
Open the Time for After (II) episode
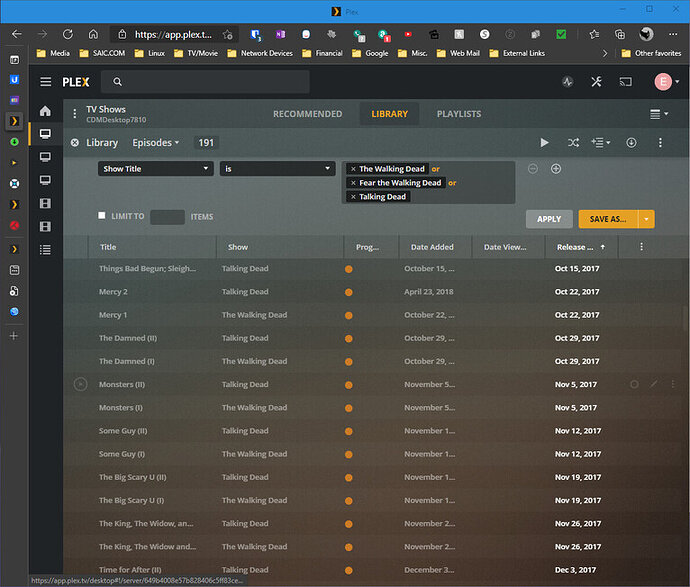click(130, 570)
